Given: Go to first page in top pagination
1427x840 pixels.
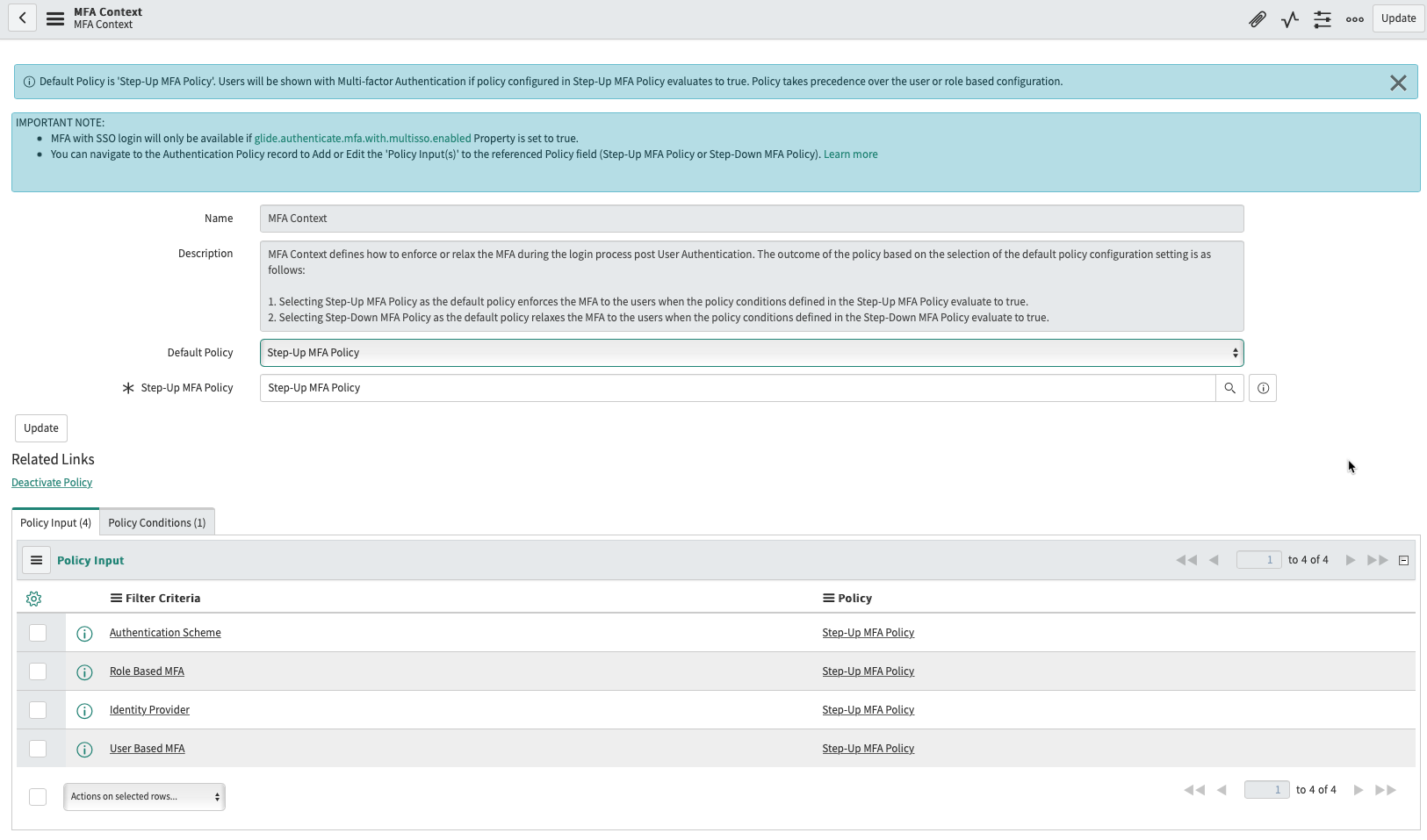Looking at the screenshot, I should (x=1186, y=560).
